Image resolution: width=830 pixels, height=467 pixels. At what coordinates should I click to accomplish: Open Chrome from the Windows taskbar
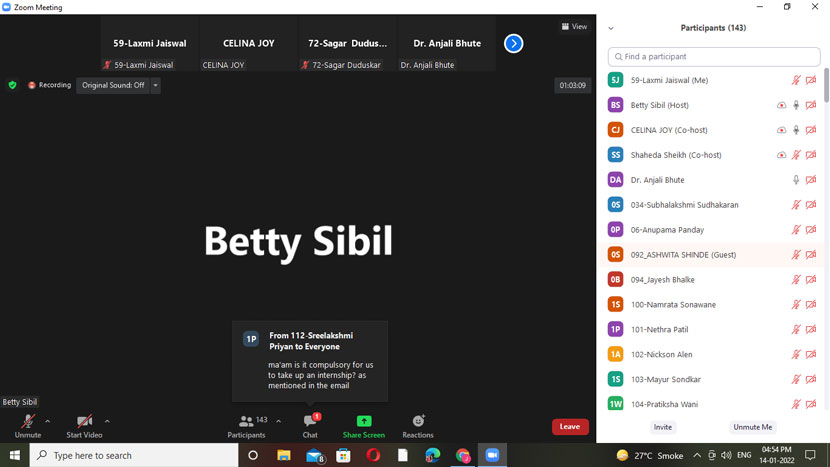click(463, 455)
